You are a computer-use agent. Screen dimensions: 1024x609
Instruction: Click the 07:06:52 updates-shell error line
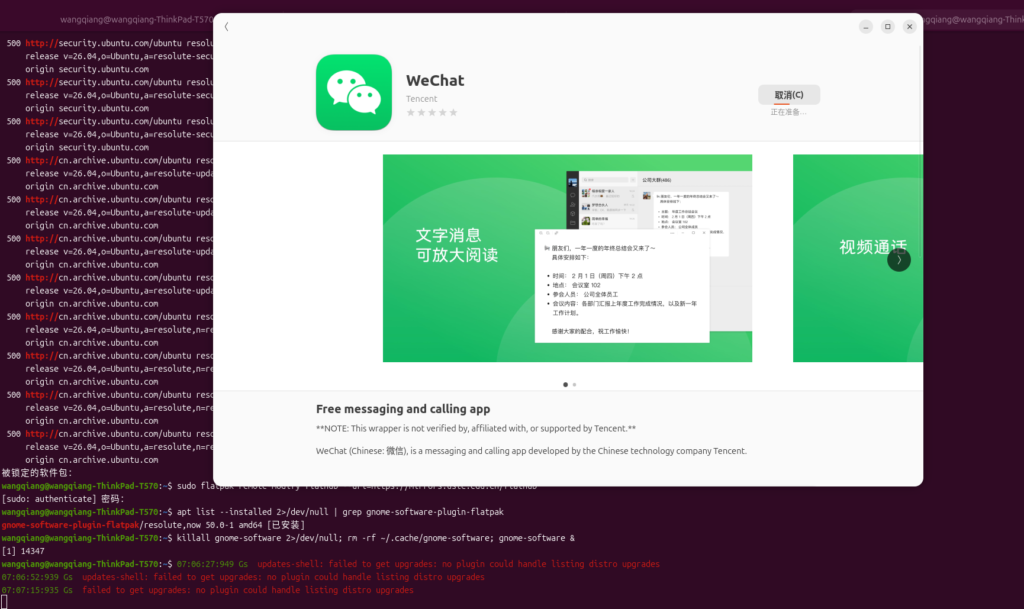[243, 577]
